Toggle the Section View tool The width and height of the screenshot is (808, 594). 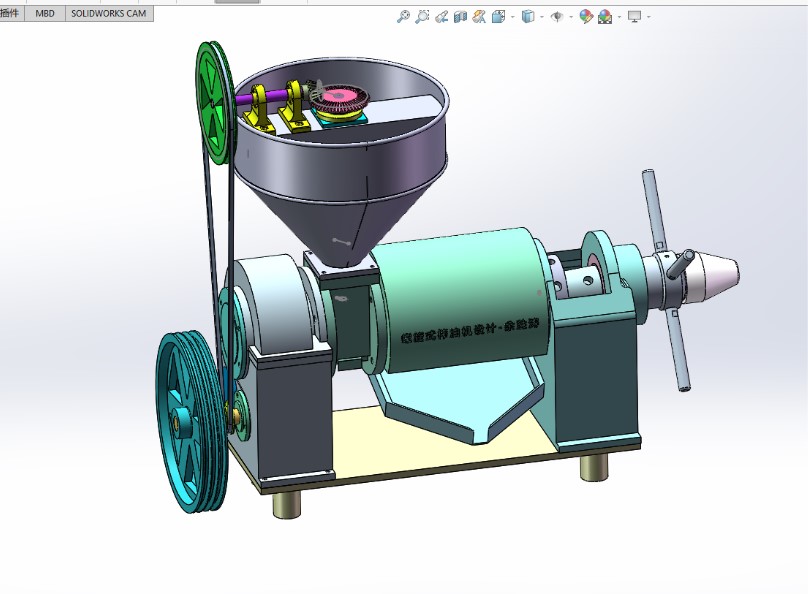coord(460,17)
